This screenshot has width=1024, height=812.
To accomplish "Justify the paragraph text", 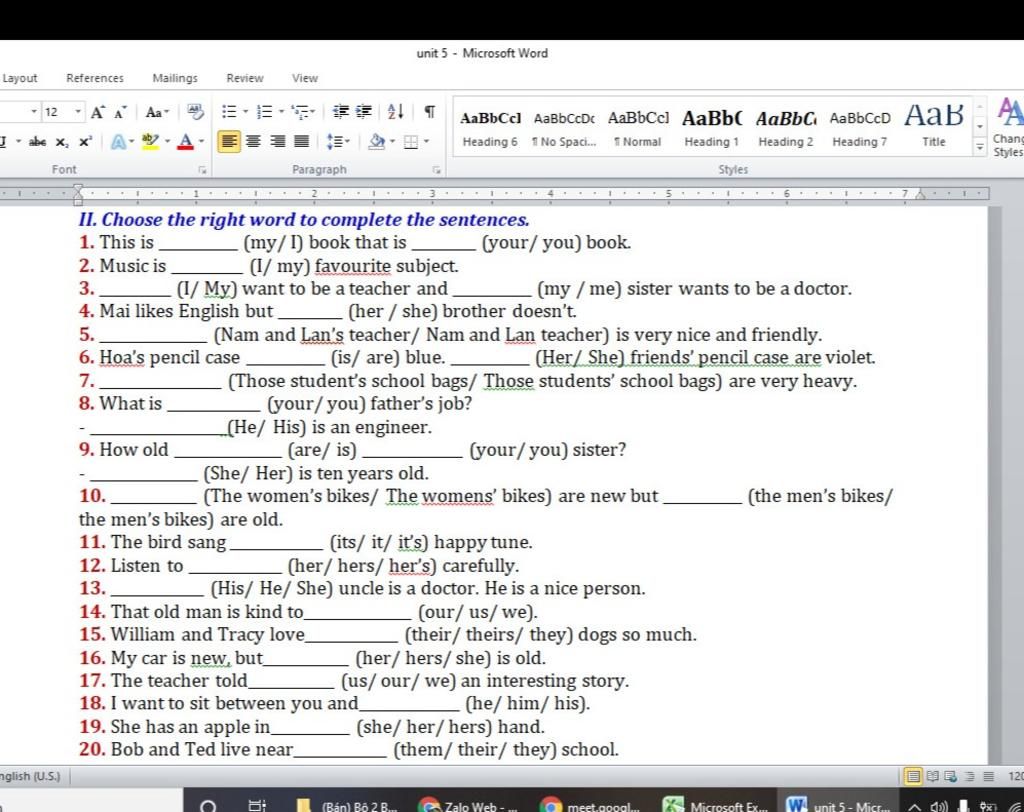I will tap(302, 141).
